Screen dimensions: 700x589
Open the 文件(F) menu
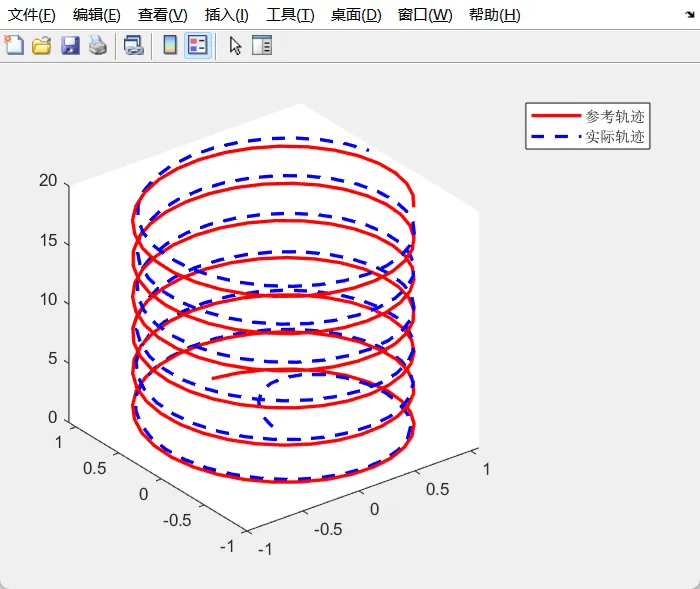tap(32, 15)
